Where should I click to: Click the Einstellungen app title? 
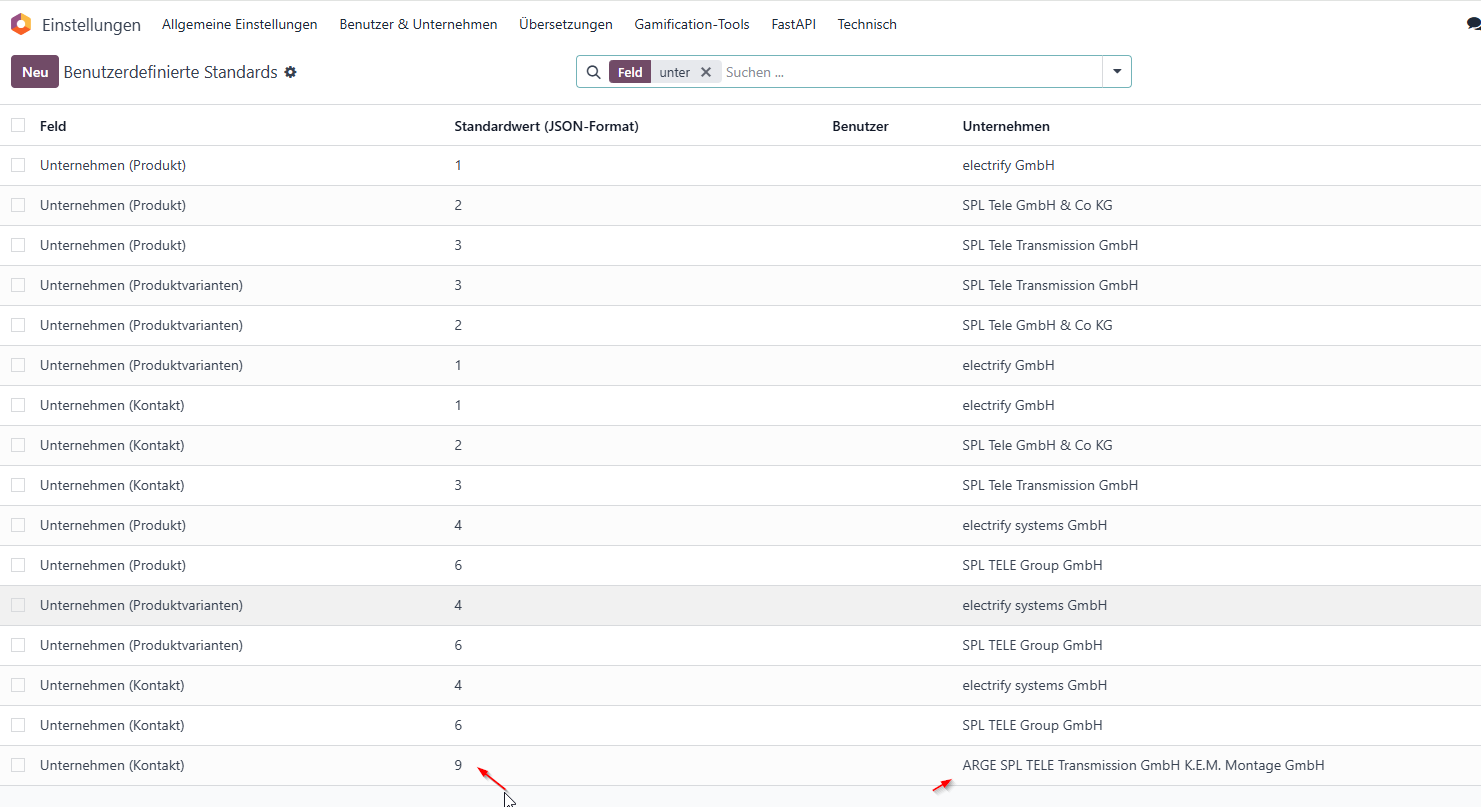click(x=91, y=25)
